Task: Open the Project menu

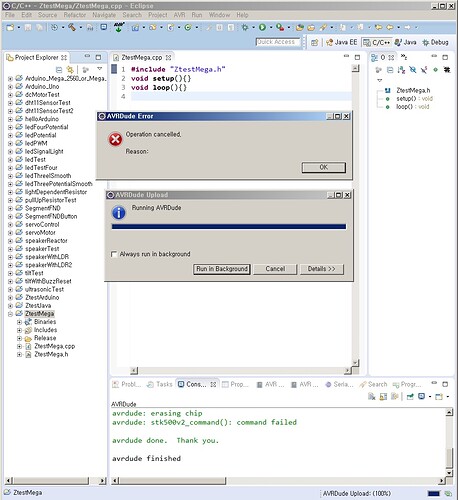Action: (158, 15)
